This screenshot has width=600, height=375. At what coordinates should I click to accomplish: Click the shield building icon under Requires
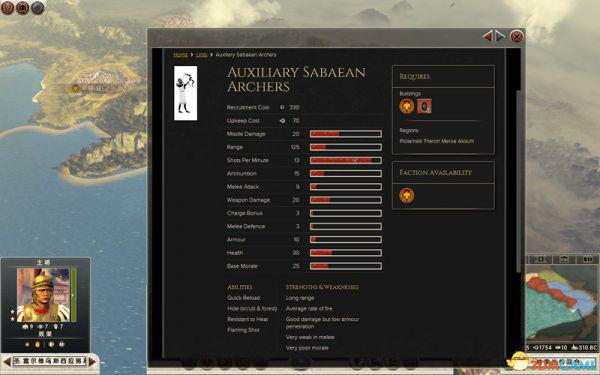click(x=424, y=106)
